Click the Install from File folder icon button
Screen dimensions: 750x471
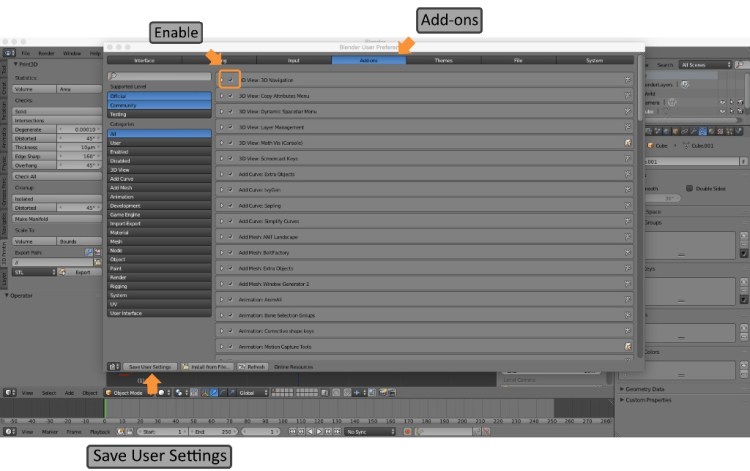pyautogui.click(x=207, y=367)
